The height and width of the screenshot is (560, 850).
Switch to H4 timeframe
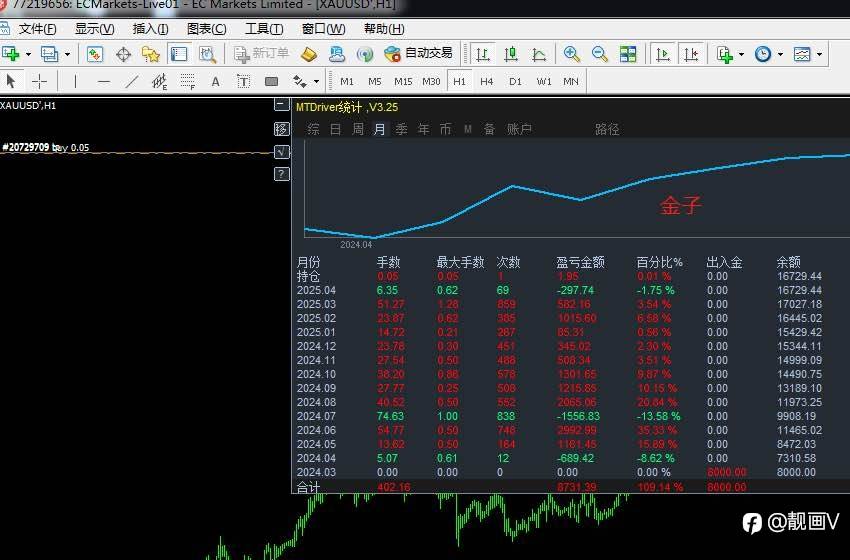[x=487, y=81]
